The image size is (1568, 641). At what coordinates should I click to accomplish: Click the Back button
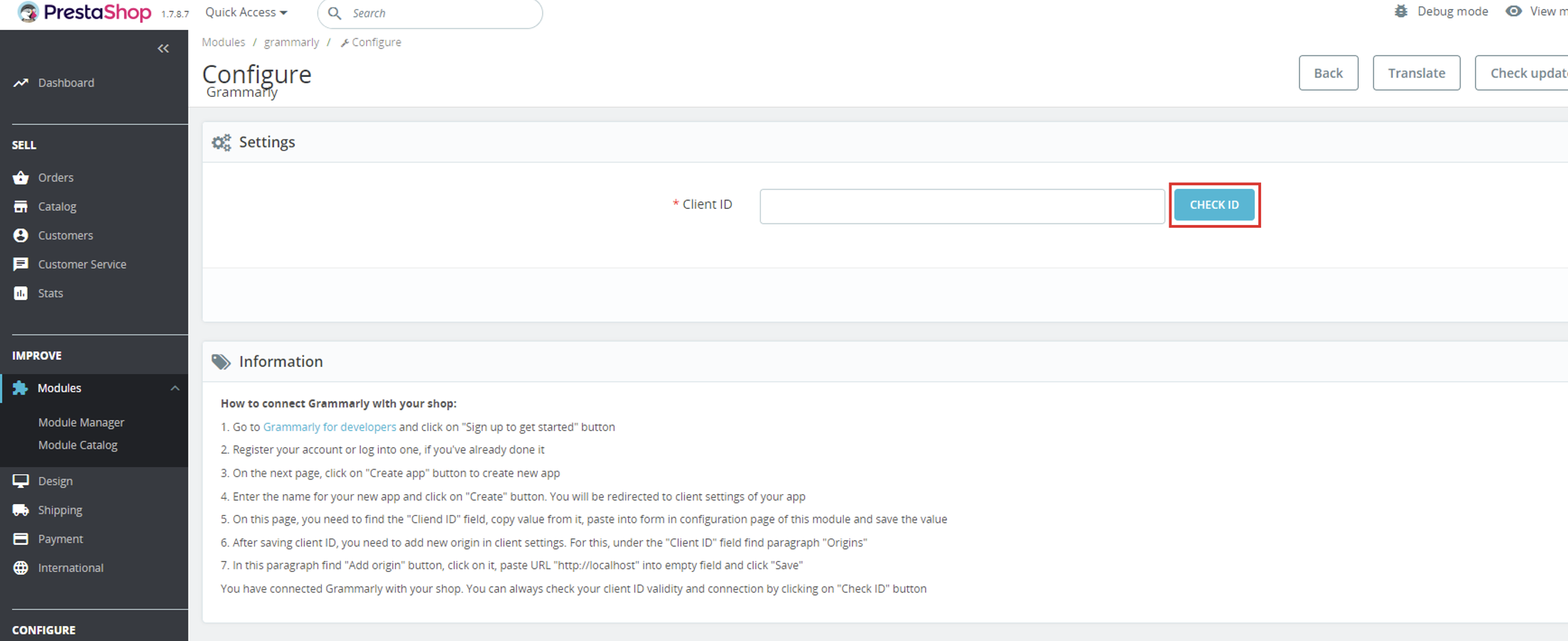(1328, 73)
